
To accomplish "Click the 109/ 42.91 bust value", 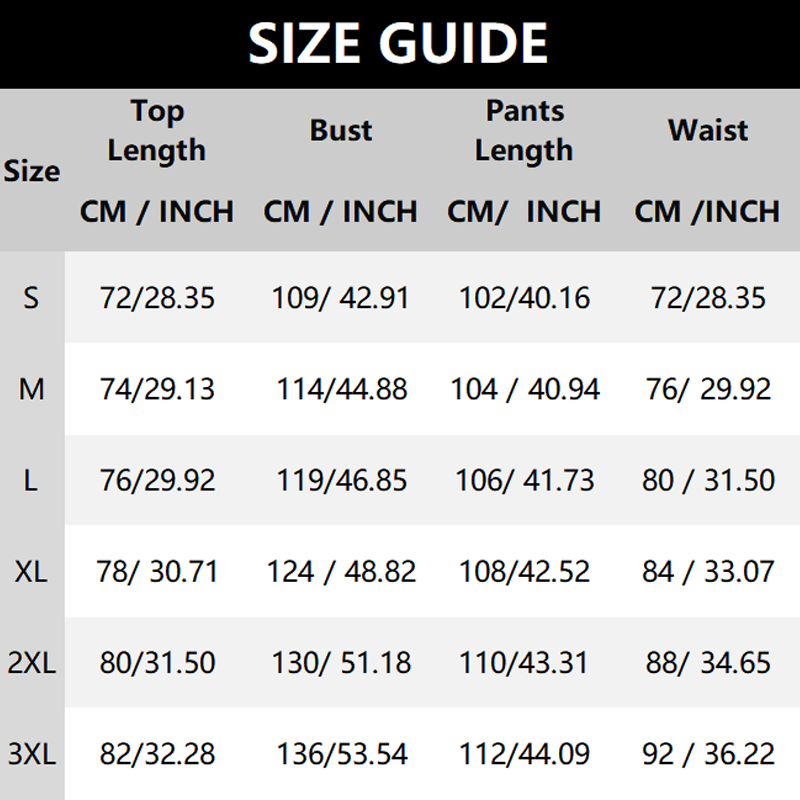I will [x=340, y=298].
